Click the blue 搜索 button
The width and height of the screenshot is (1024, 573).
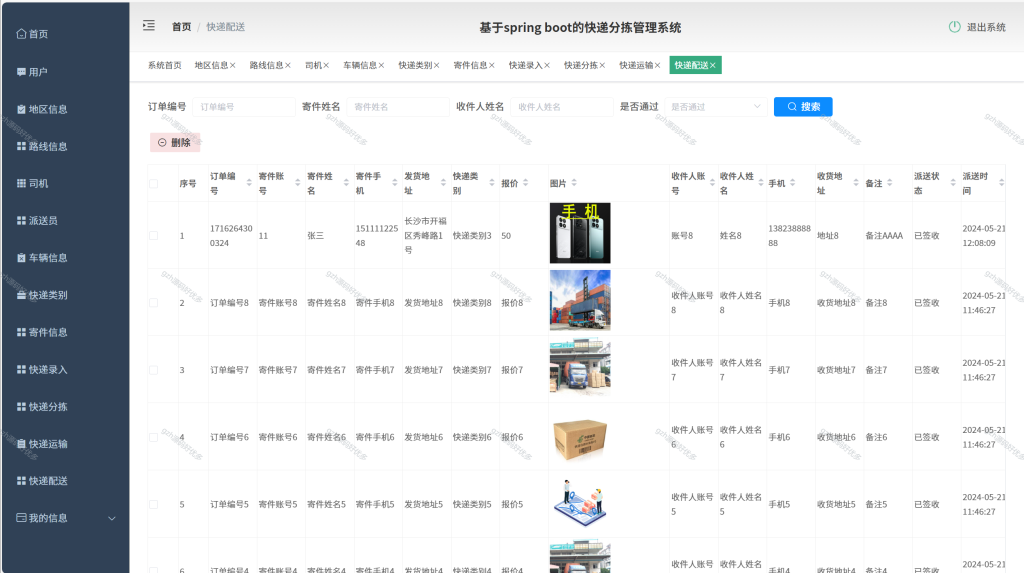[x=803, y=106]
